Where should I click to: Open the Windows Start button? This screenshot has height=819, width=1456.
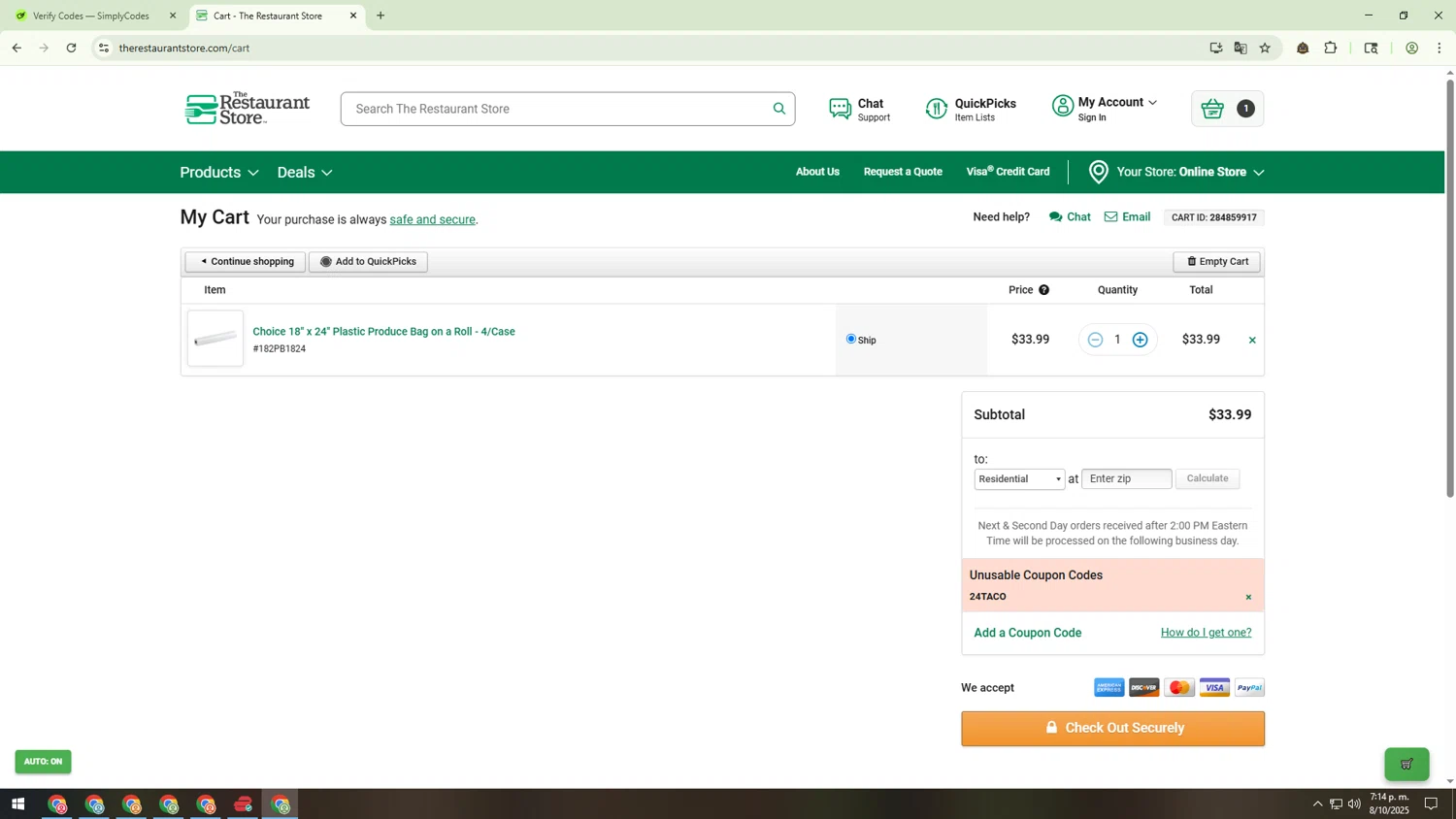click(17, 804)
